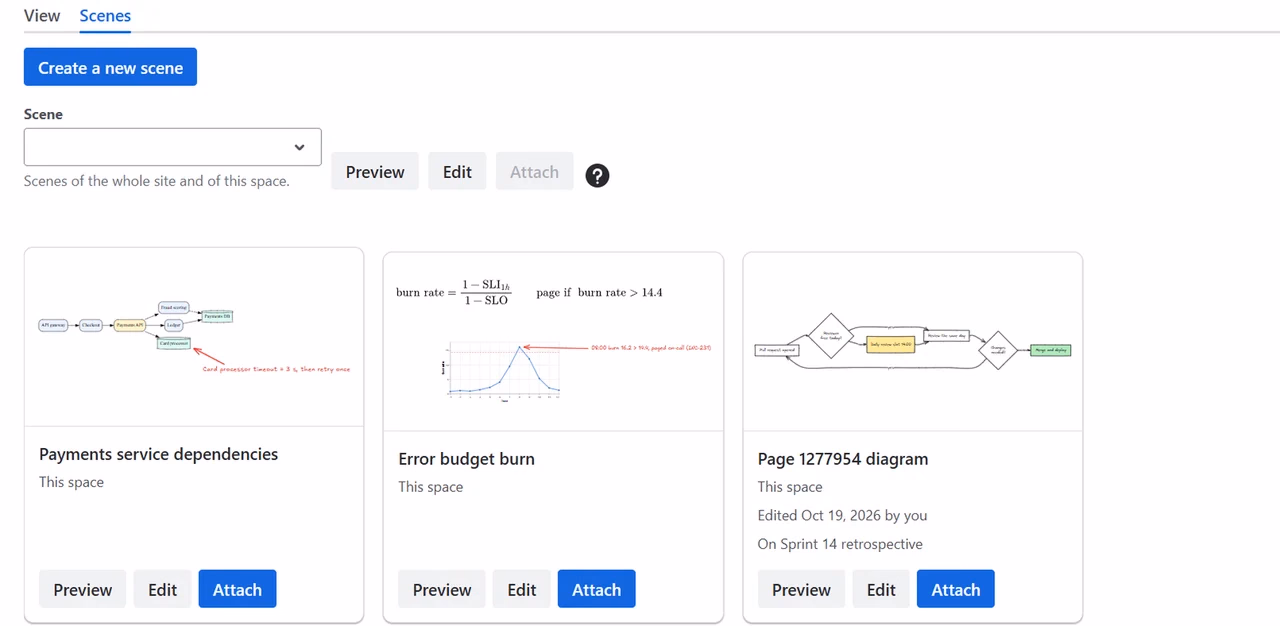Click 'Edited Oct 19, 2026 by you' text
Image resolution: width=1280 pixels, height=626 pixels.
[842, 515]
